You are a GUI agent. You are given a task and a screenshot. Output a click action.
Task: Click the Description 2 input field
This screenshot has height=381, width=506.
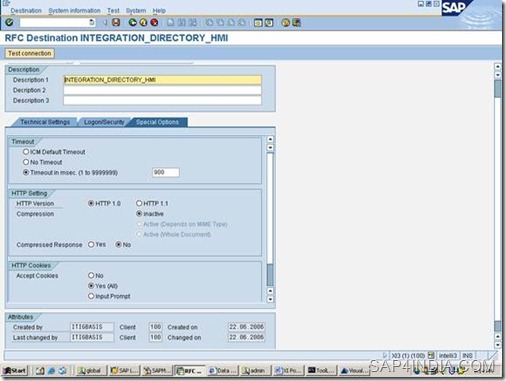162,90
